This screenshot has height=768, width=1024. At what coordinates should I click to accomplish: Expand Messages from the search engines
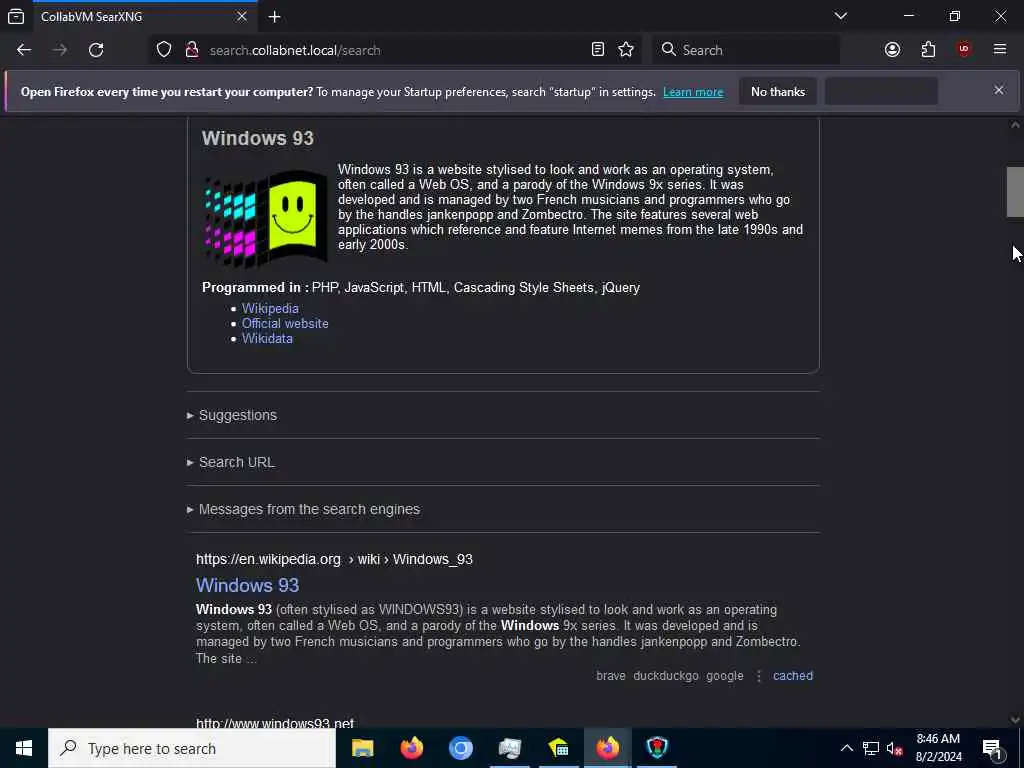coord(303,509)
